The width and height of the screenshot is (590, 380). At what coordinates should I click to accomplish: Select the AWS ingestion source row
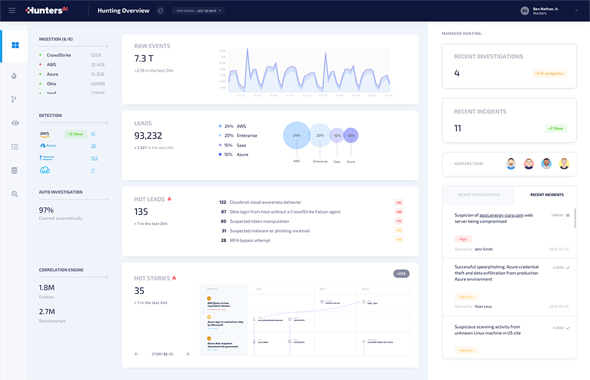tap(71, 65)
